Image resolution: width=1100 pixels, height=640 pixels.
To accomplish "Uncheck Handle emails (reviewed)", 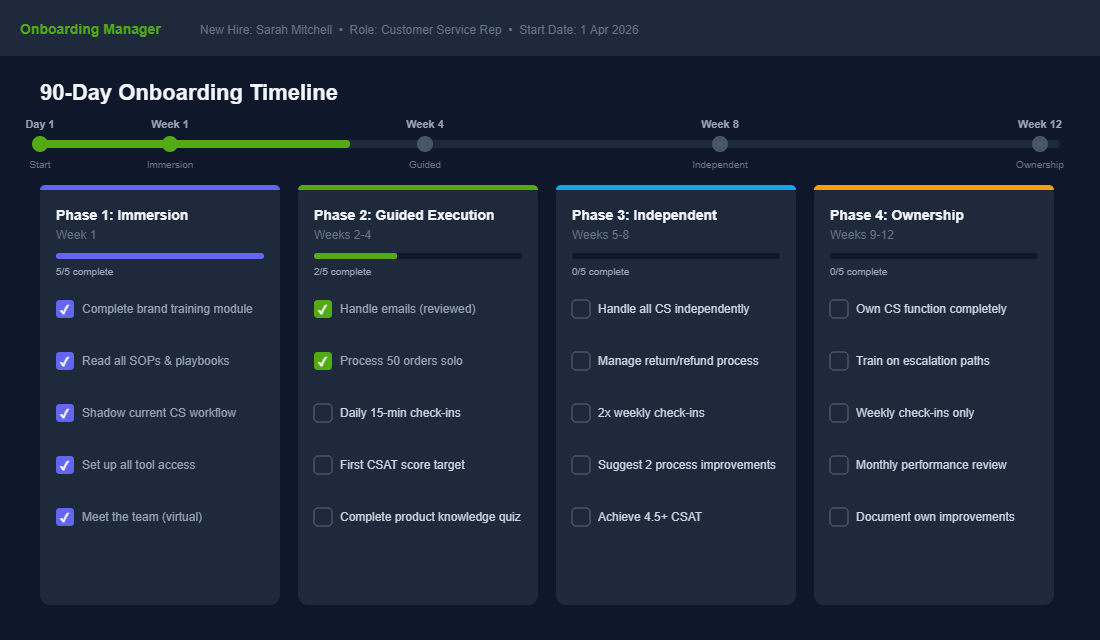I will (322, 309).
